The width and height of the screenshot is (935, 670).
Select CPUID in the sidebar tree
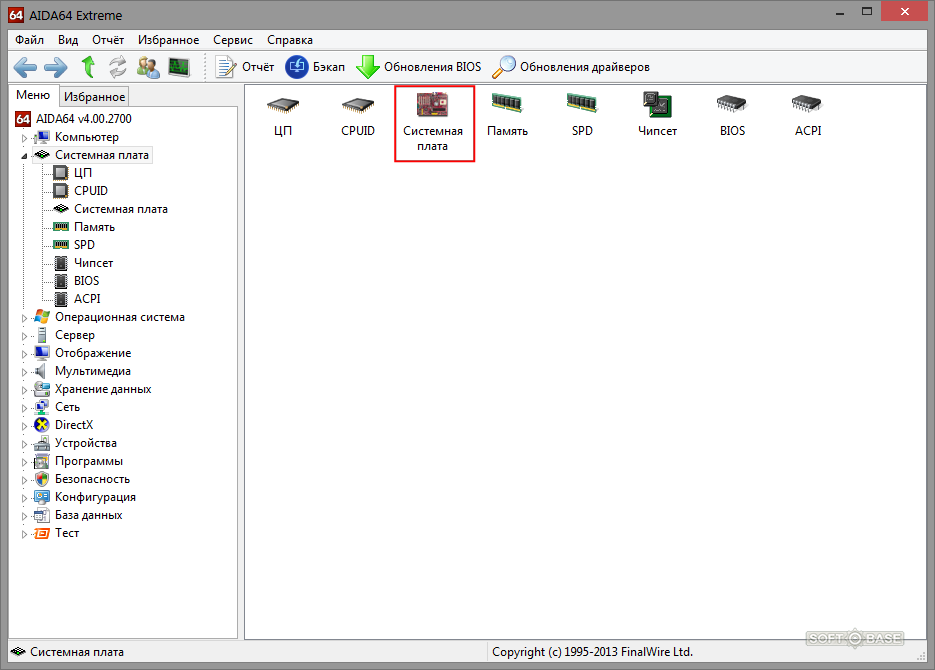point(81,191)
